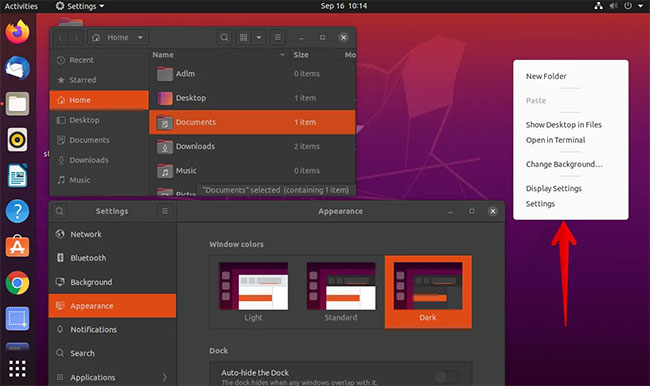Click Settings in the desktop context menu
The image size is (650, 386).
[540, 204]
